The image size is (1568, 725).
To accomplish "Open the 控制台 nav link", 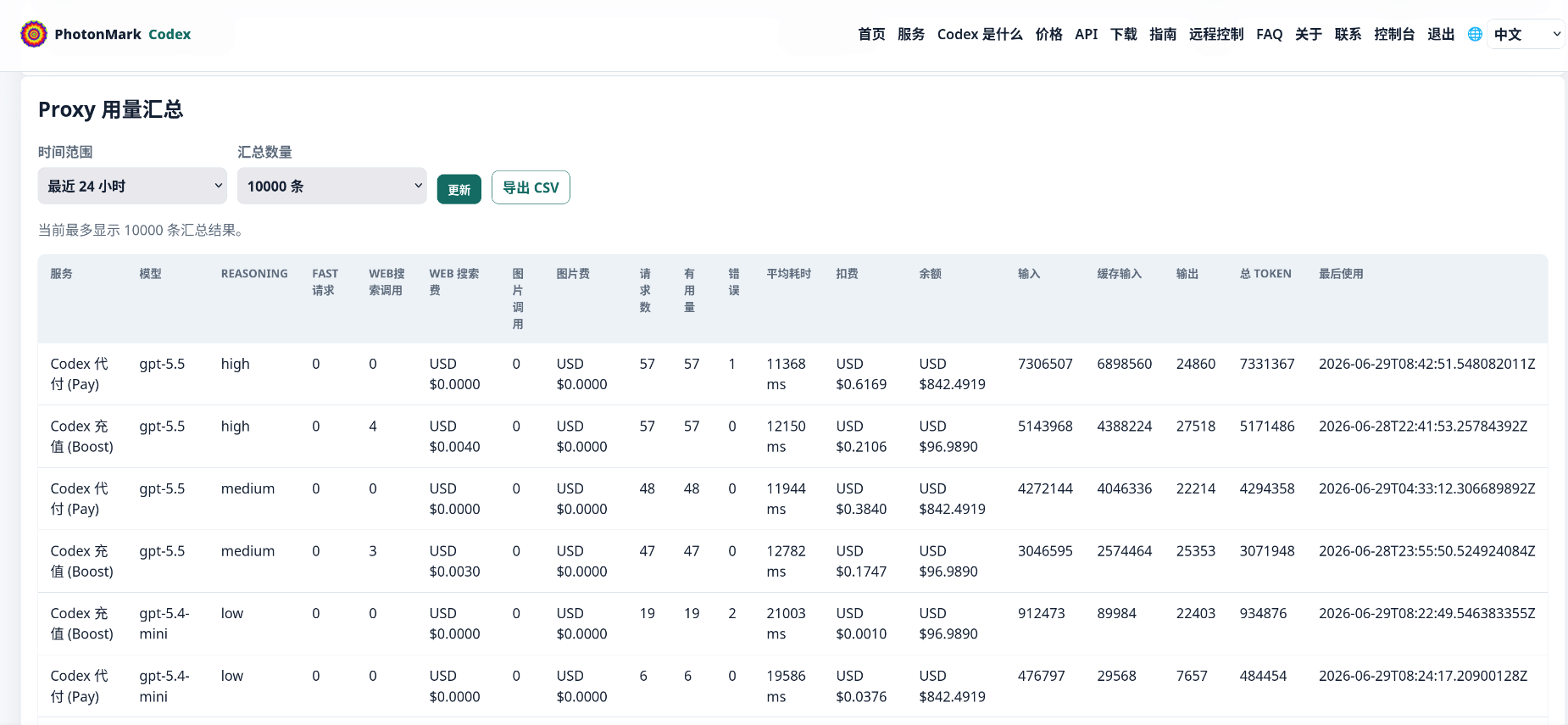I will (1394, 34).
